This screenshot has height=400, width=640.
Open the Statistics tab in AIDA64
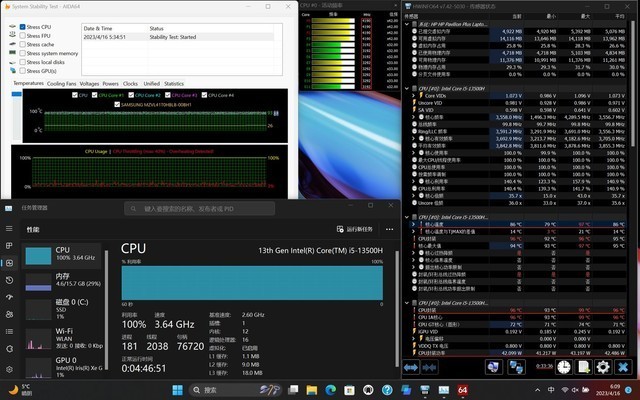click(174, 84)
